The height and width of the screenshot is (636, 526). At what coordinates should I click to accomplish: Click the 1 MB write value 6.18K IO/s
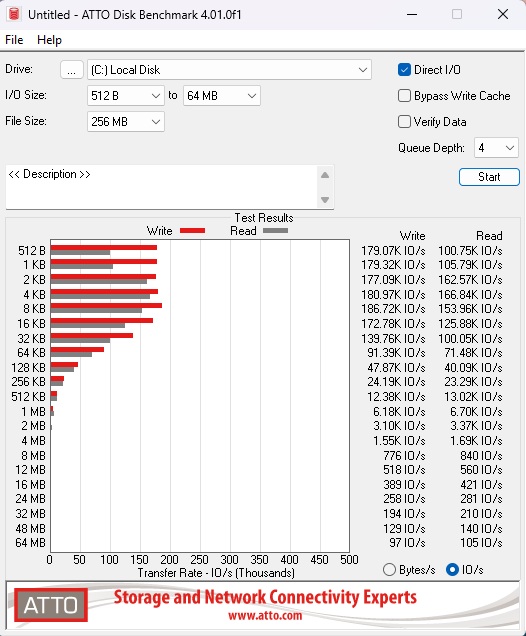(399, 412)
